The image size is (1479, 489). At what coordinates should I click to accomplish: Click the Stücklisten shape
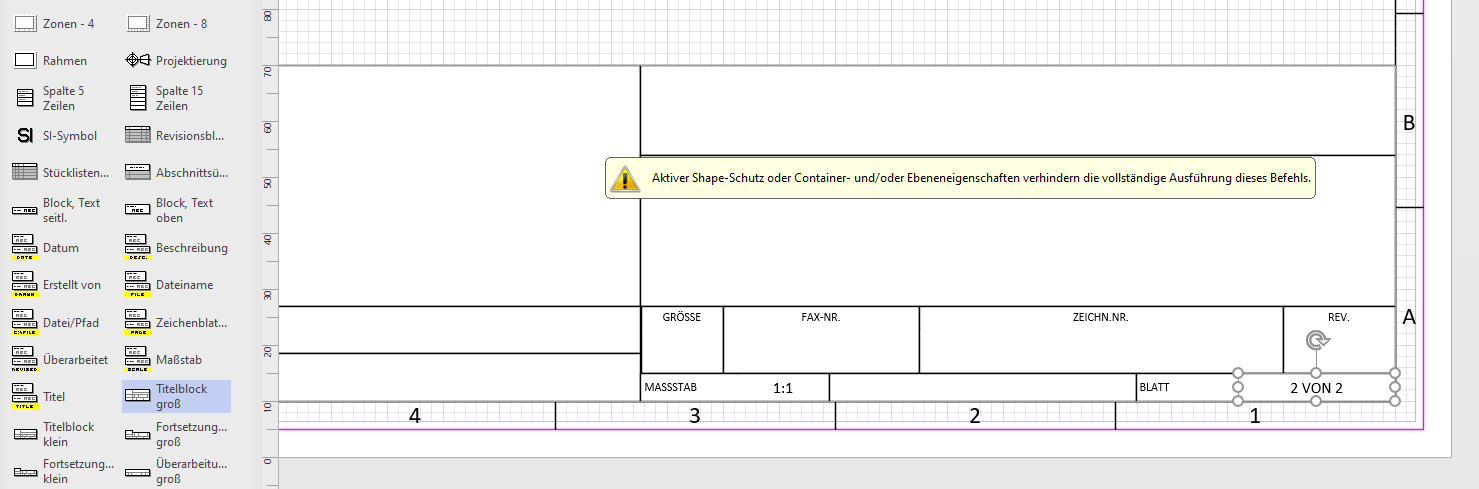tap(62, 173)
